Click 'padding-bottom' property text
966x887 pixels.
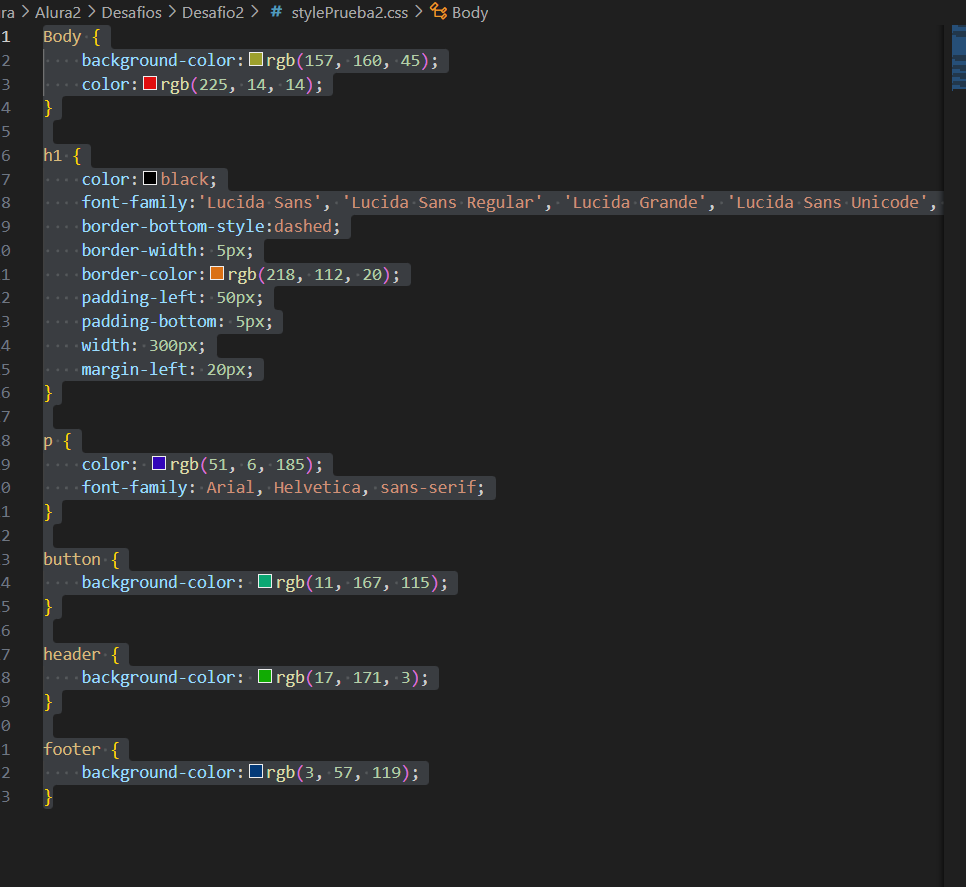(x=149, y=322)
